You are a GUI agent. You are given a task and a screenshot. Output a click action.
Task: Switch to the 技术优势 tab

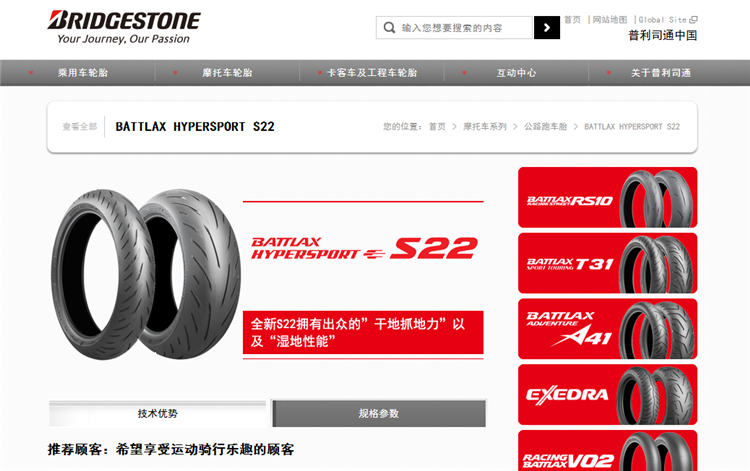click(157, 413)
